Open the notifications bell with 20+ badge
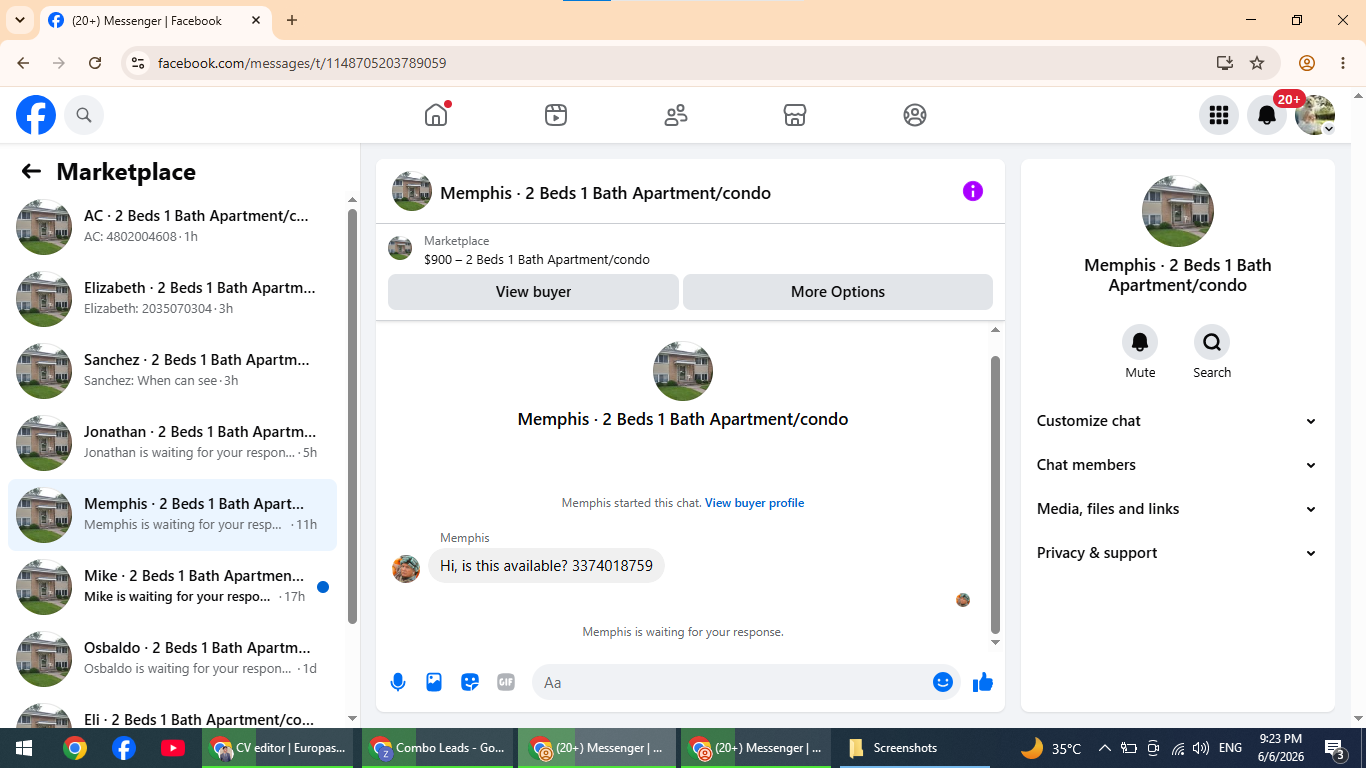 pos(1267,115)
